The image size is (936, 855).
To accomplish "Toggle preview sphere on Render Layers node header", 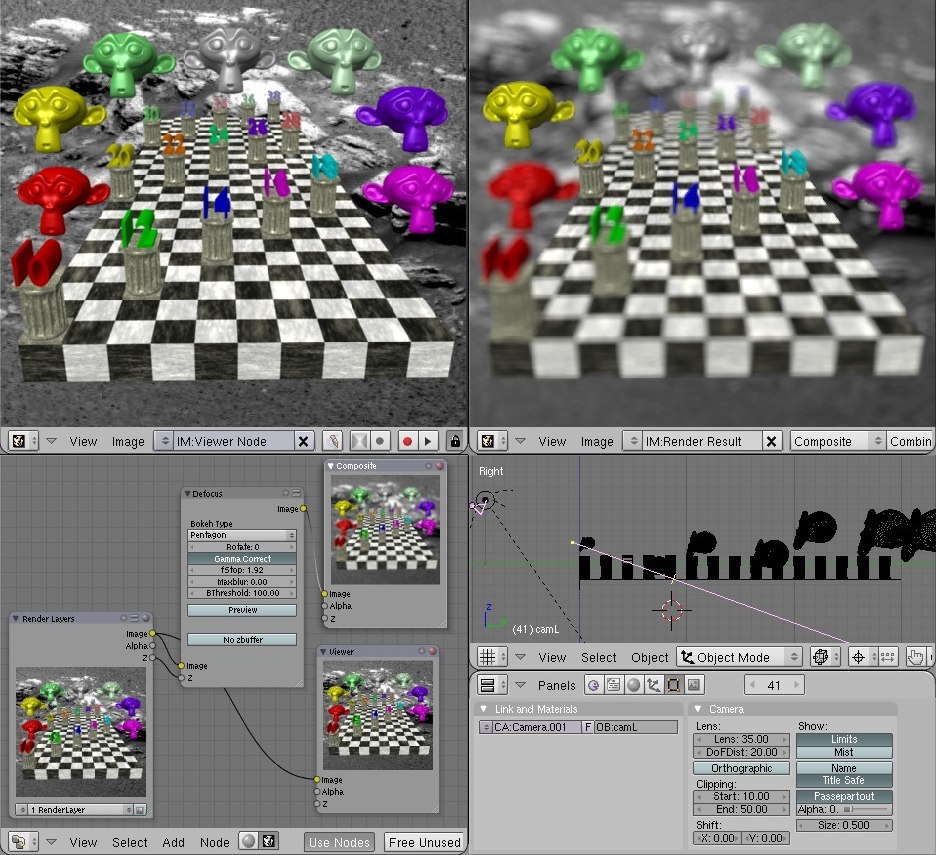I will (145, 618).
